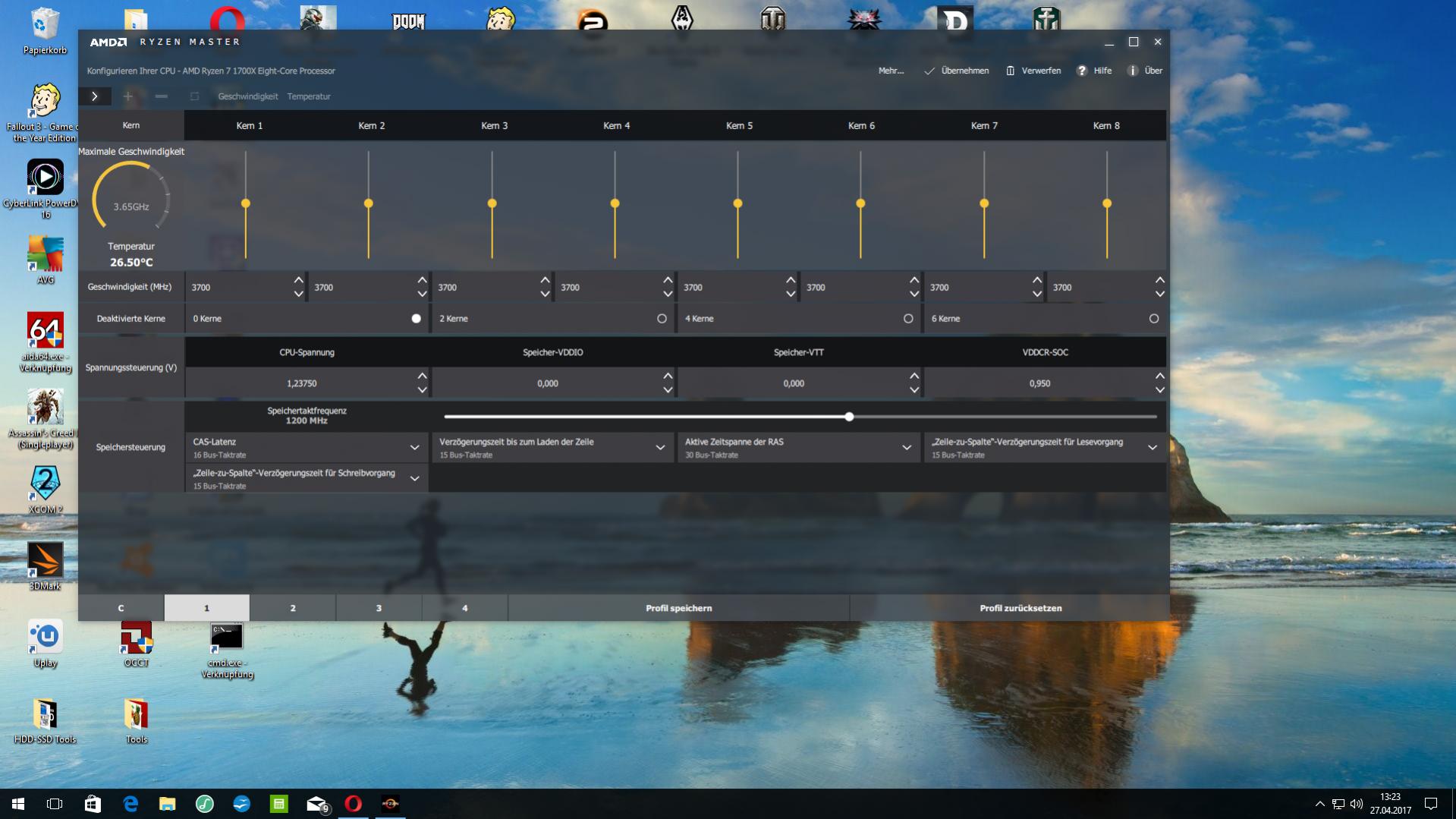Decrease VDDCR-SOC with down arrow
Image resolution: width=1456 pixels, height=819 pixels.
1160,390
